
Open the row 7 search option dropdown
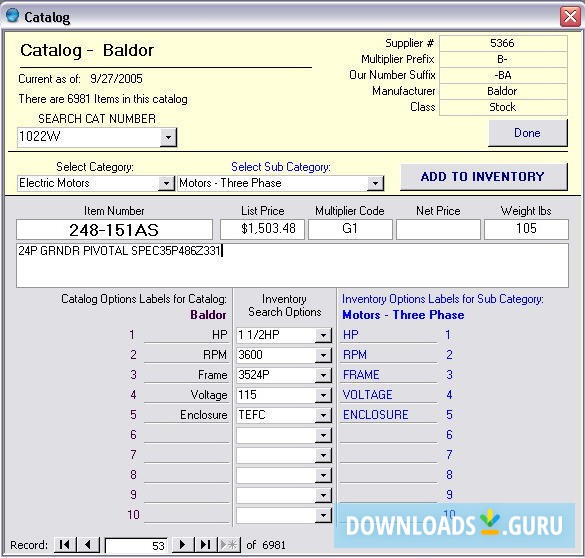tap(323, 455)
